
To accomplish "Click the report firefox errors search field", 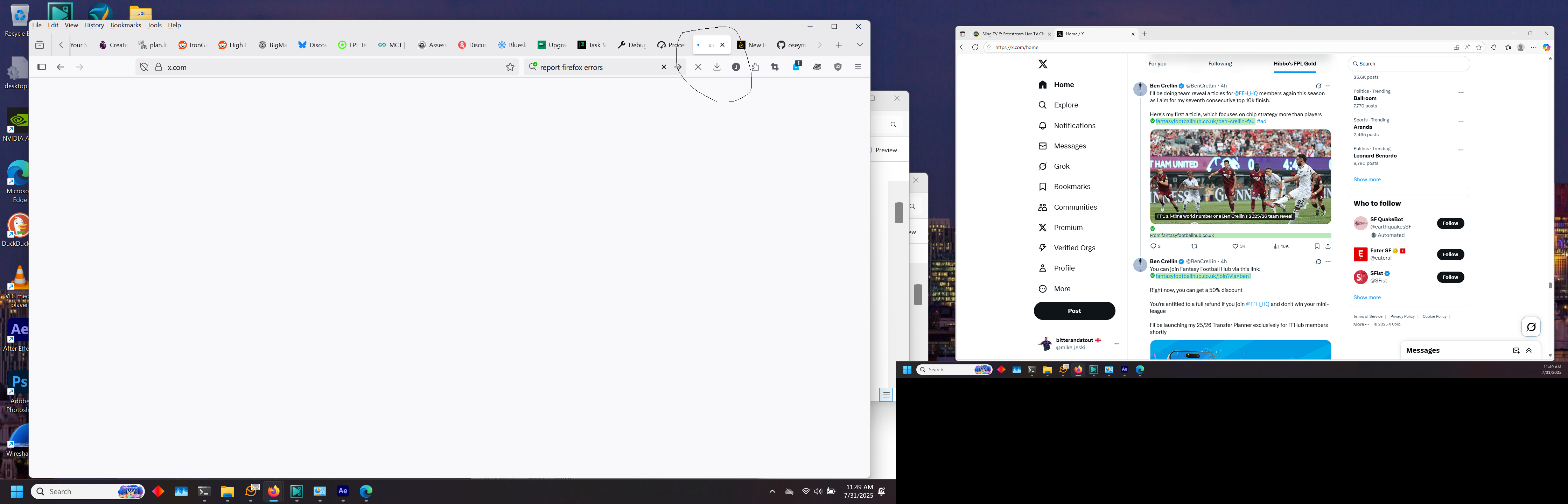I will [x=594, y=67].
